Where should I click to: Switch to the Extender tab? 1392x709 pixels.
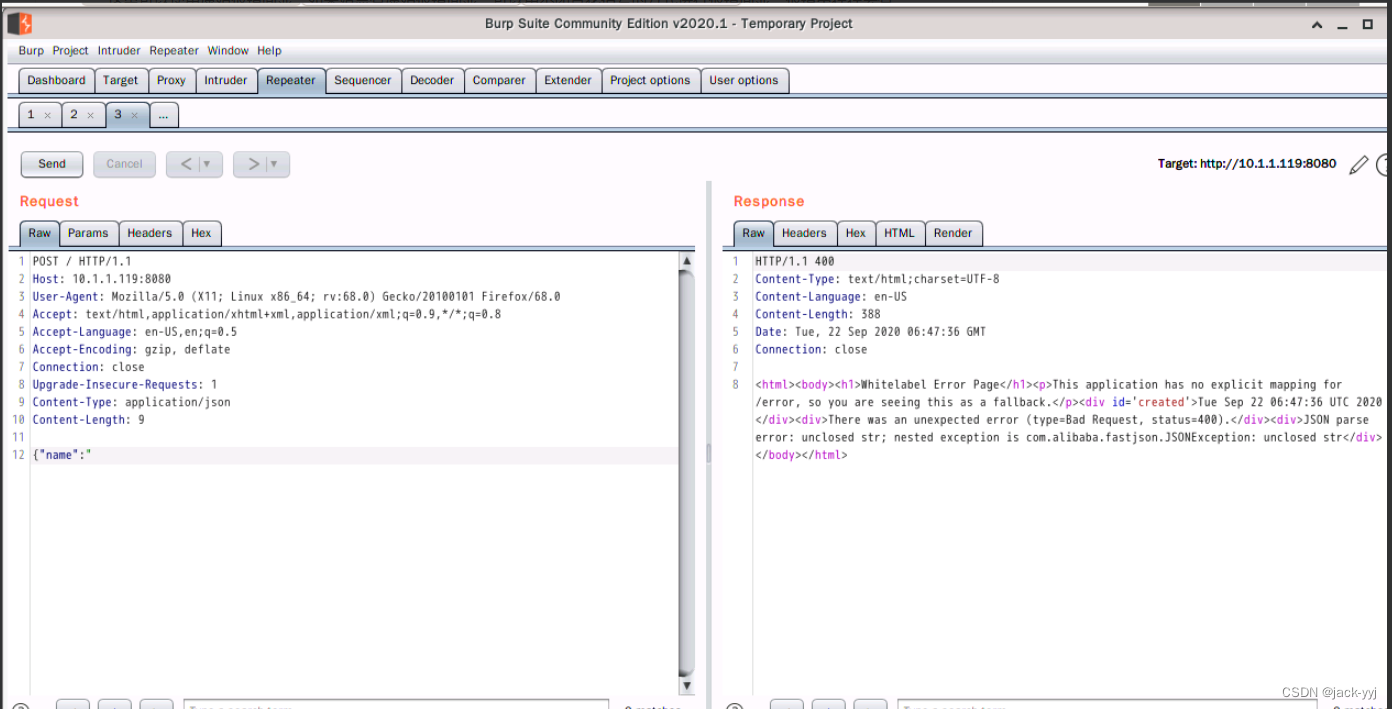point(568,81)
